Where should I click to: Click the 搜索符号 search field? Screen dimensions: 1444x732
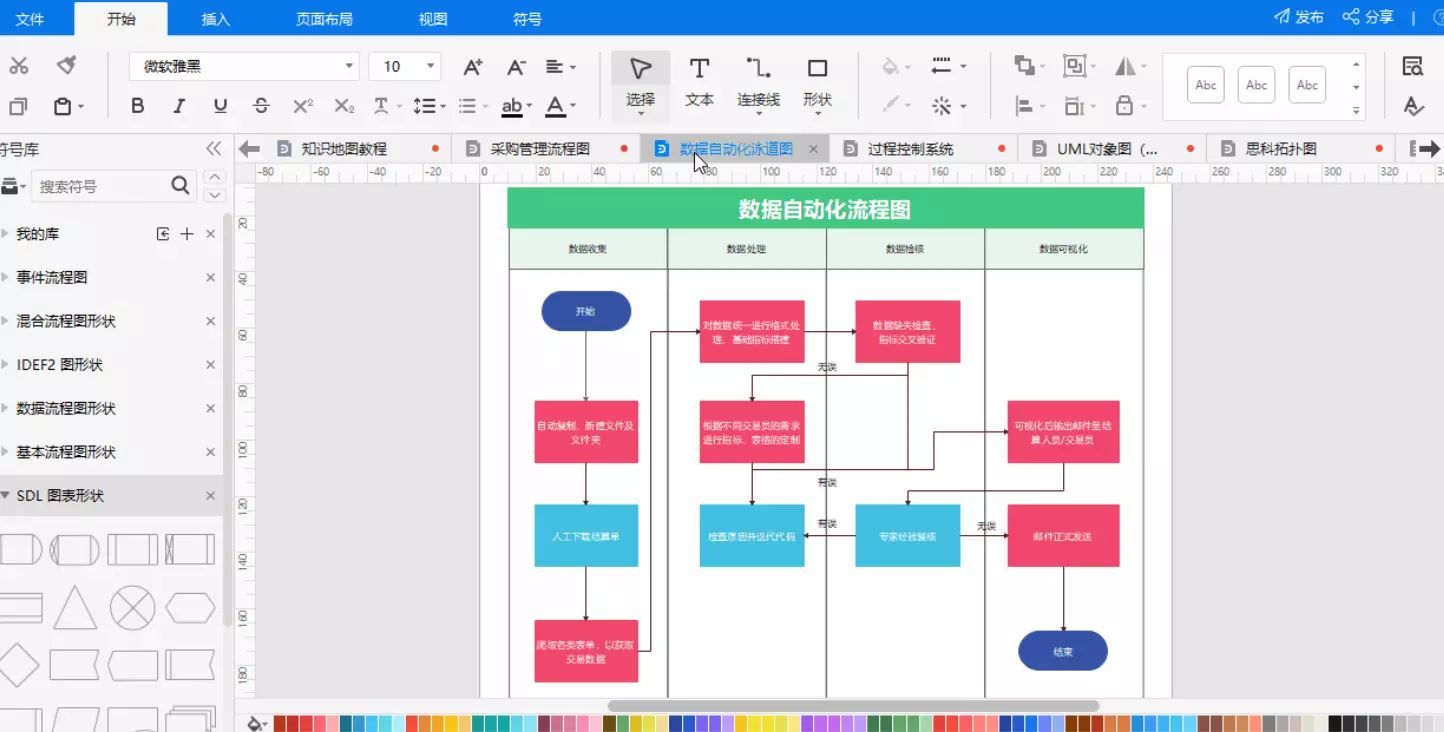coord(98,186)
